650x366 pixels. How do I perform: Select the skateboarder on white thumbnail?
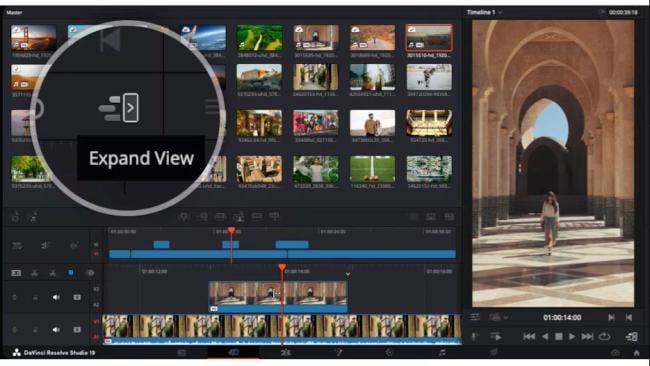[x=429, y=77]
